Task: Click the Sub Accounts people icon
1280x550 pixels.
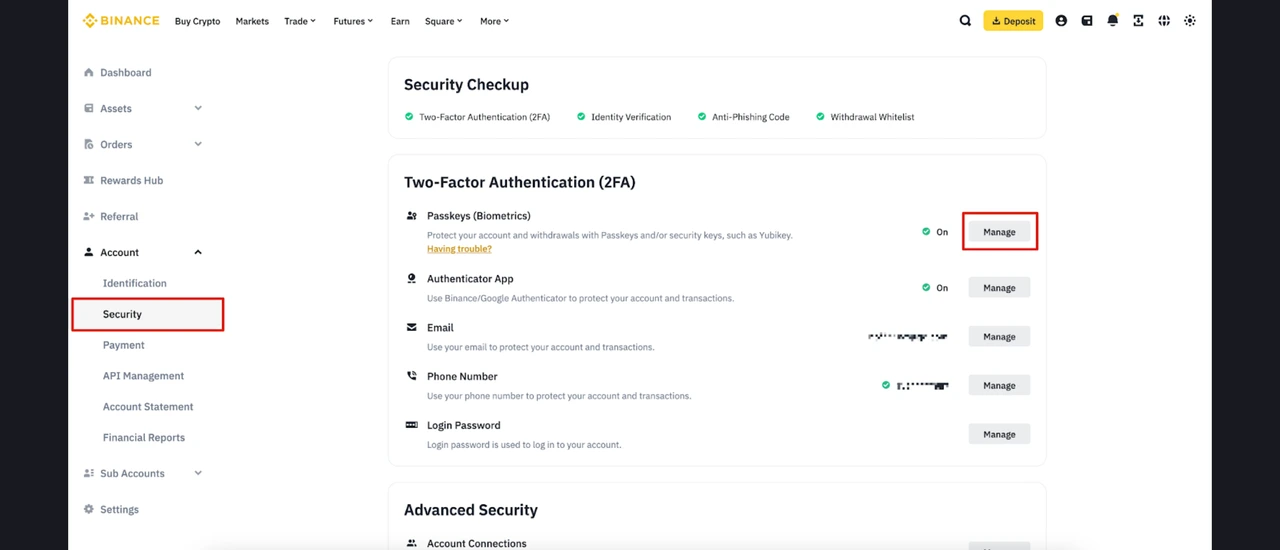Action: pyautogui.click(x=89, y=473)
